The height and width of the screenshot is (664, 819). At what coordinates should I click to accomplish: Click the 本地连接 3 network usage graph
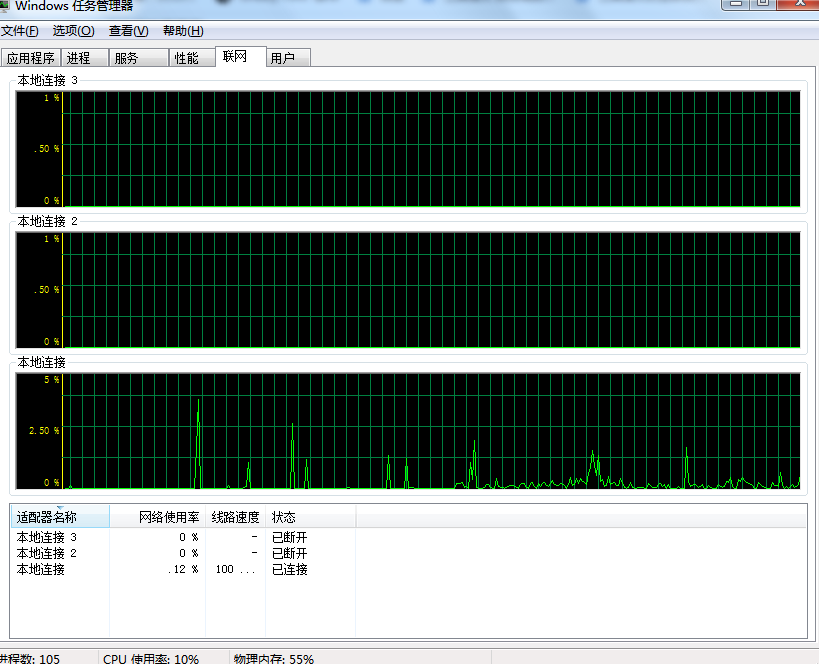tap(430, 148)
